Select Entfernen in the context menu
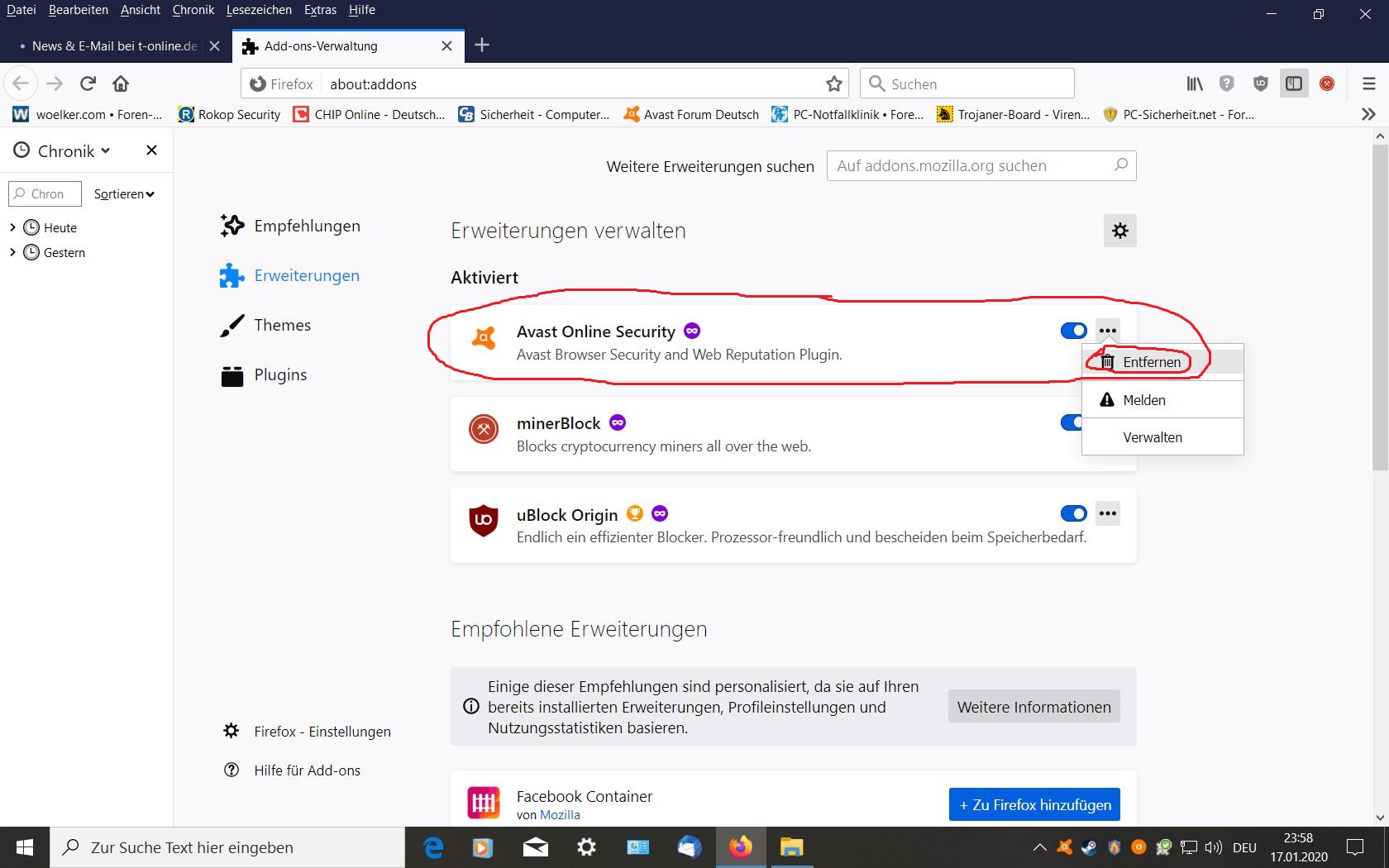Image resolution: width=1389 pixels, height=868 pixels. coord(1162,362)
